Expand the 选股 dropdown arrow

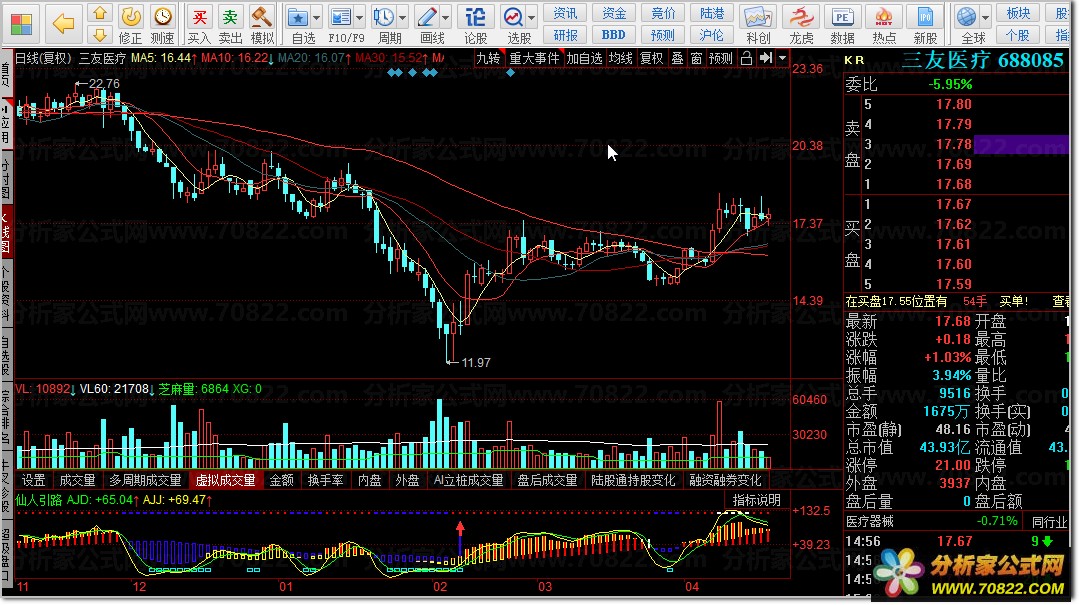532,18
